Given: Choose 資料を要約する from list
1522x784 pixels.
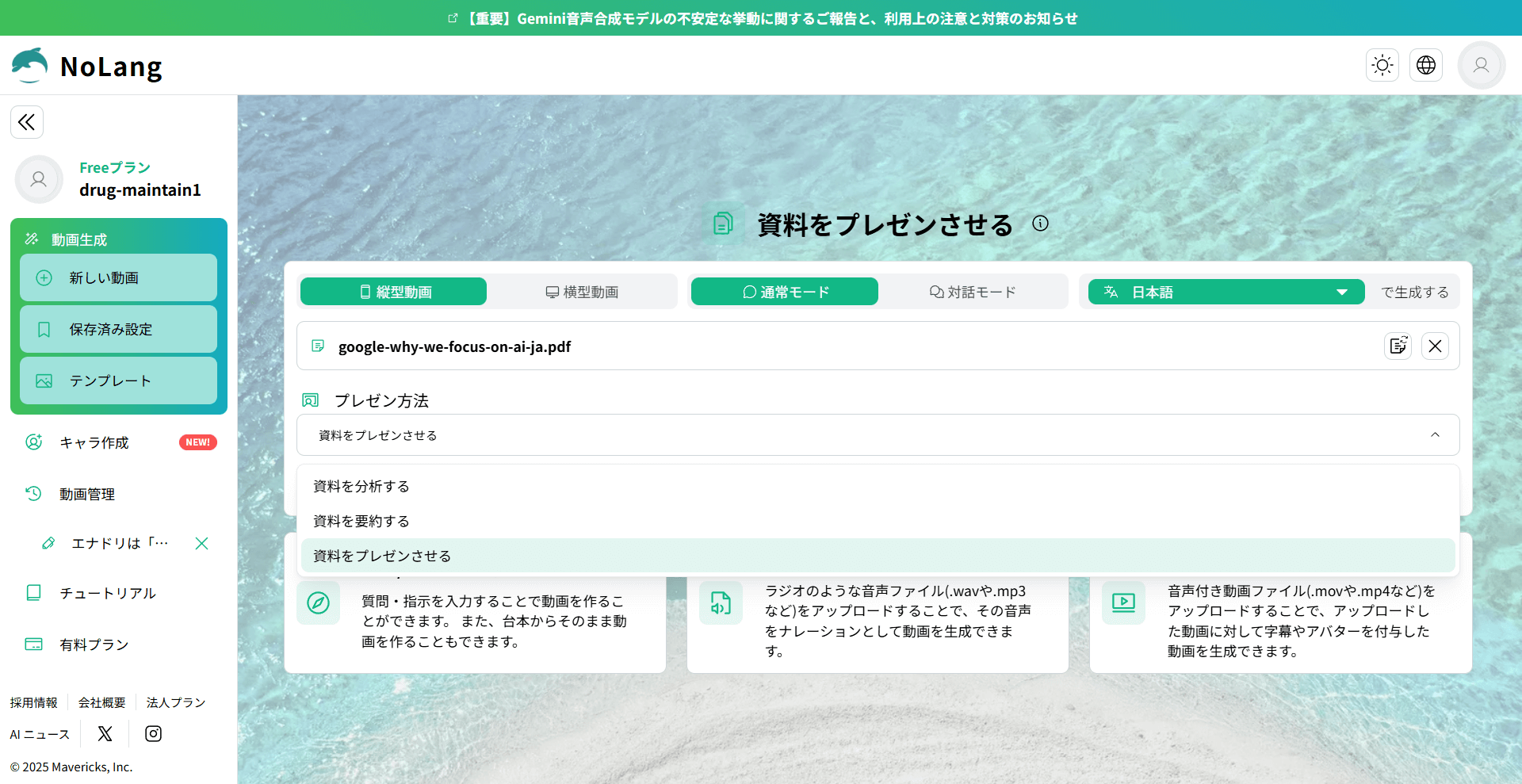Looking at the screenshot, I should 361,521.
